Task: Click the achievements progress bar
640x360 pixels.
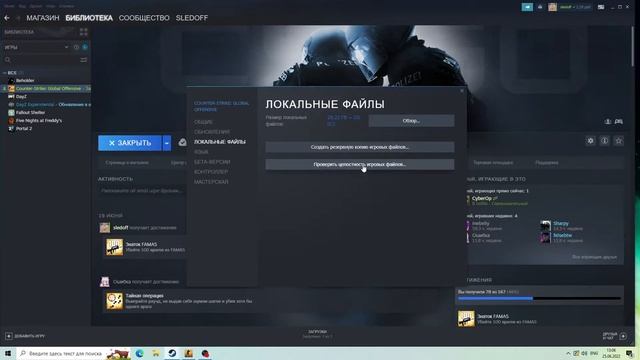Action: click(539, 298)
